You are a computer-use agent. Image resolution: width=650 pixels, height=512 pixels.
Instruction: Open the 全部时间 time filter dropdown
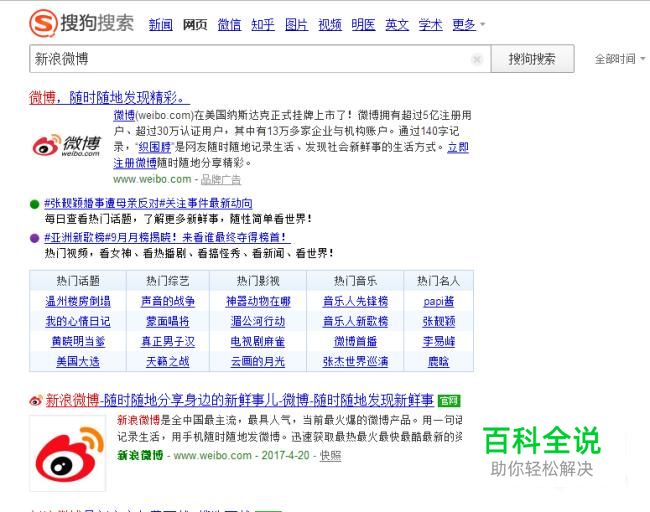pos(620,59)
